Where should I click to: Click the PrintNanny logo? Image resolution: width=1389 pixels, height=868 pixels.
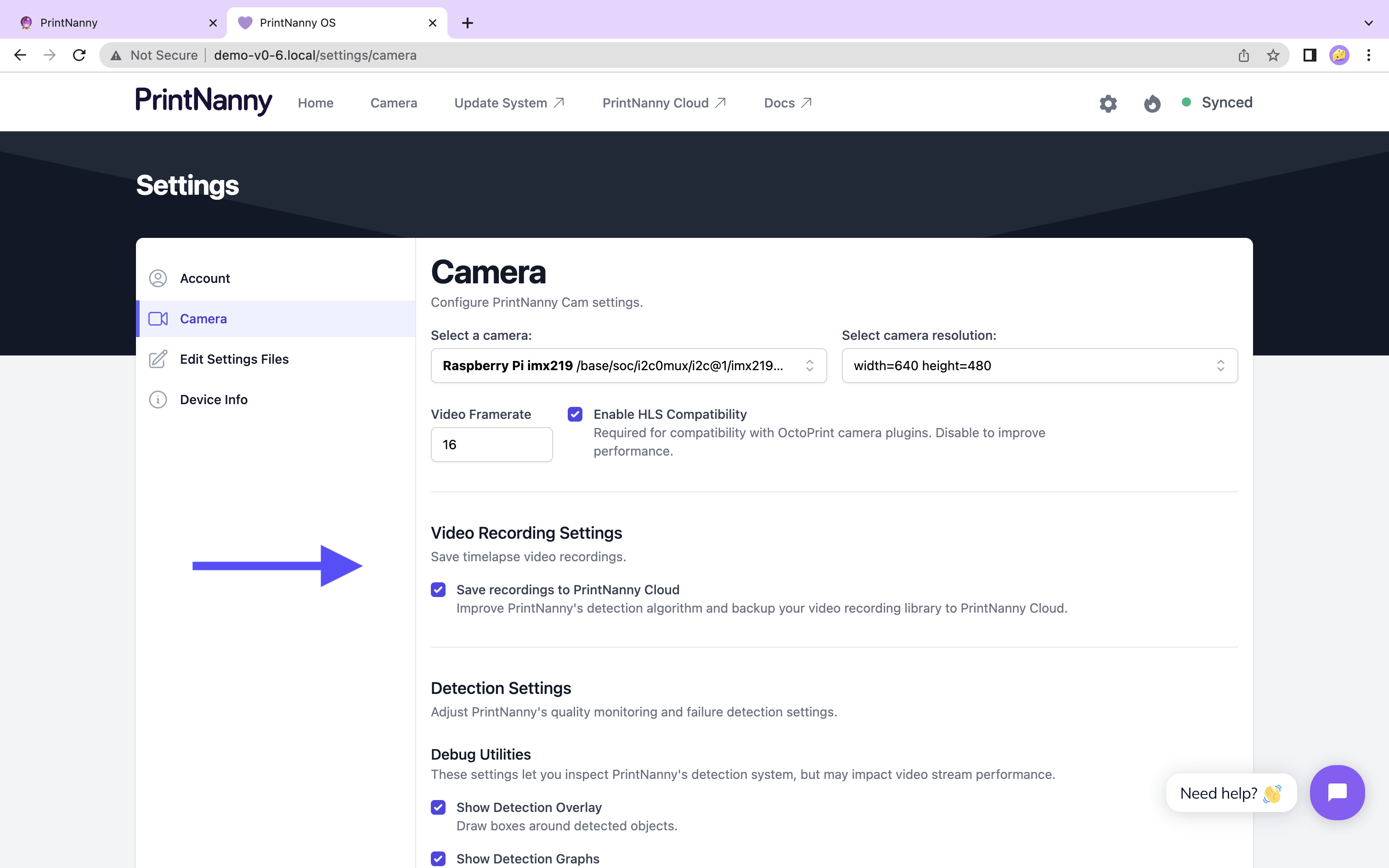(x=204, y=101)
